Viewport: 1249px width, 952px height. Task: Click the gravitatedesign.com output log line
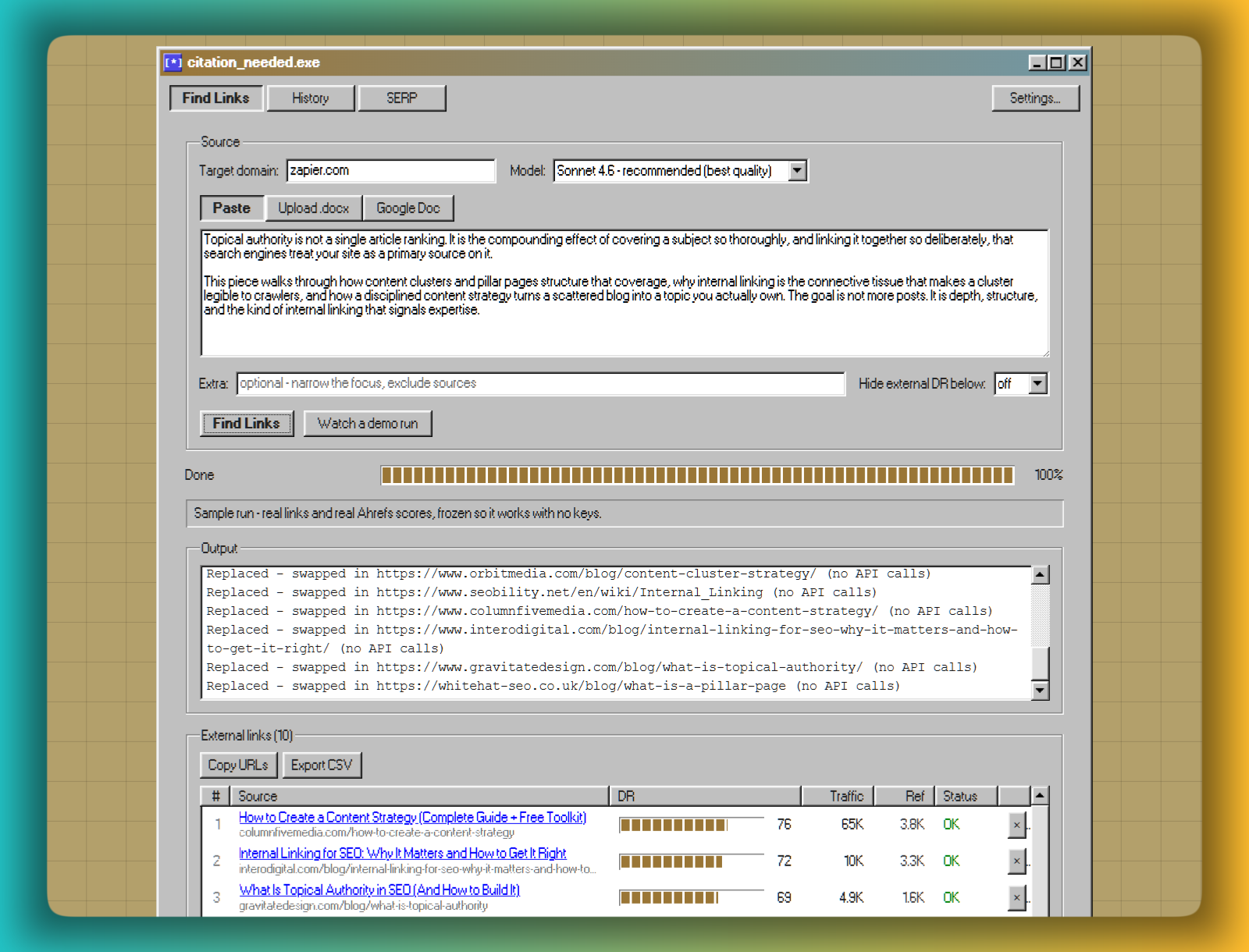point(592,668)
